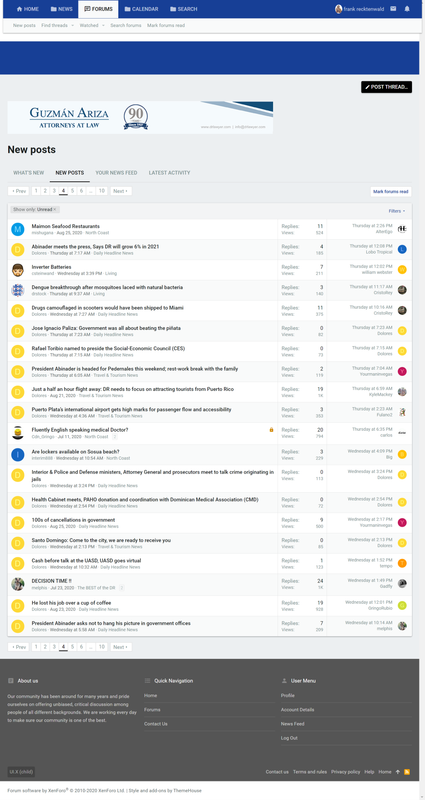Switch to the Your News Feed tab
Image resolution: width=425 pixels, height=800 pixels.
tap(116, 173)
